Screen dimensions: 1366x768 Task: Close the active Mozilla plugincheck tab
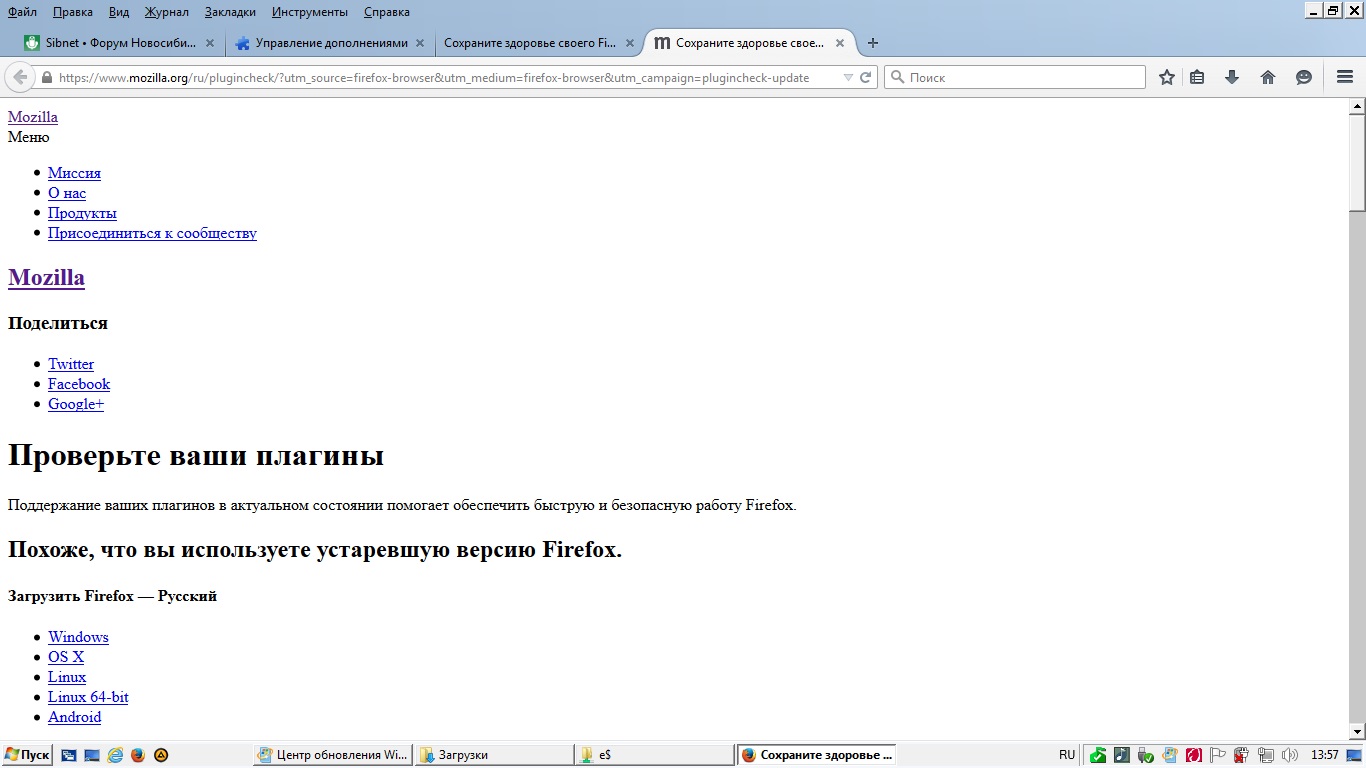(840, 43)
